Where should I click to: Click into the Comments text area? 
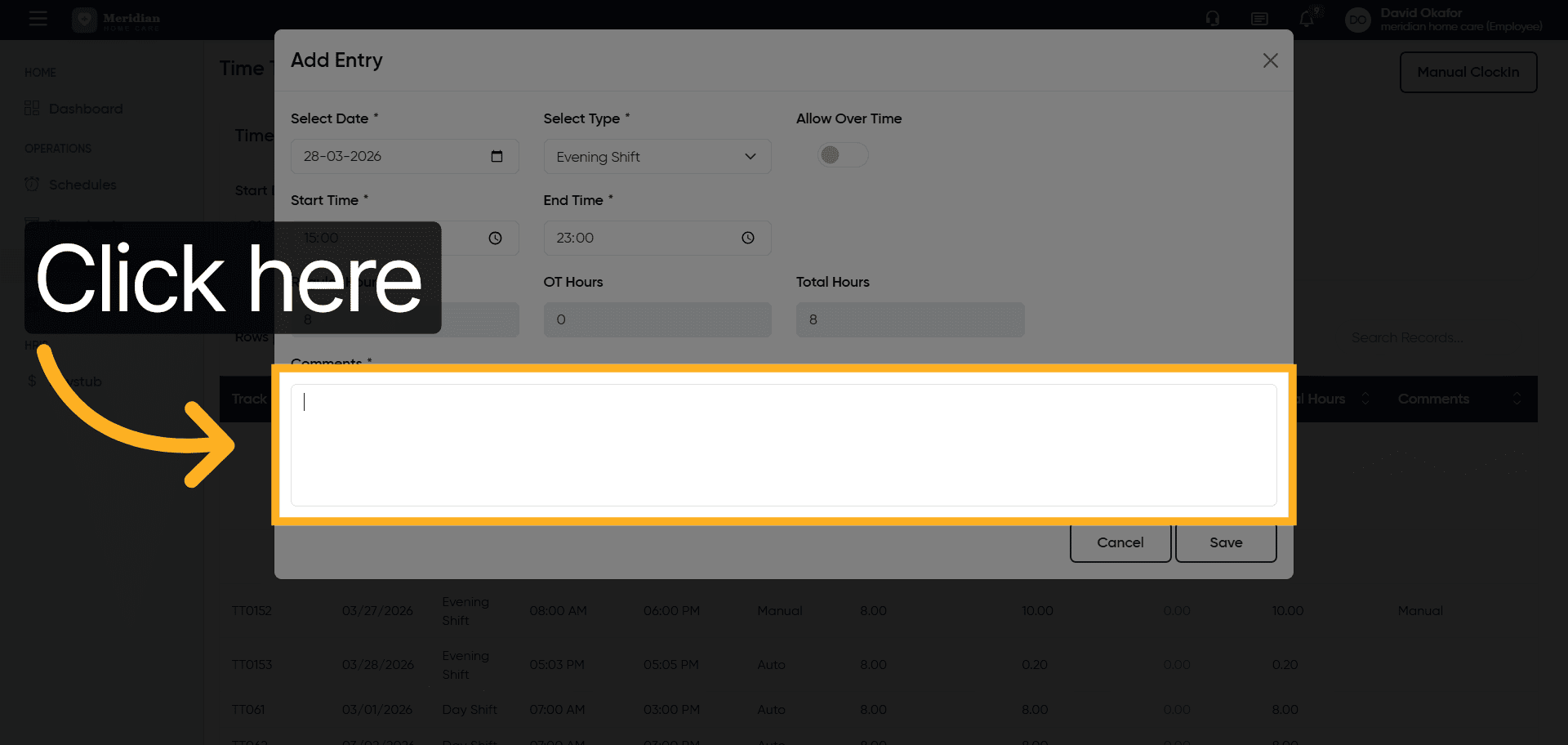(783, 445)
